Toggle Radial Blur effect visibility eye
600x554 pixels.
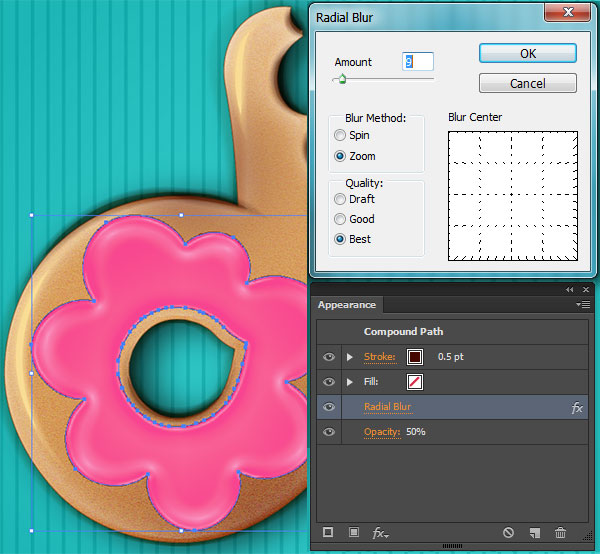330,407
